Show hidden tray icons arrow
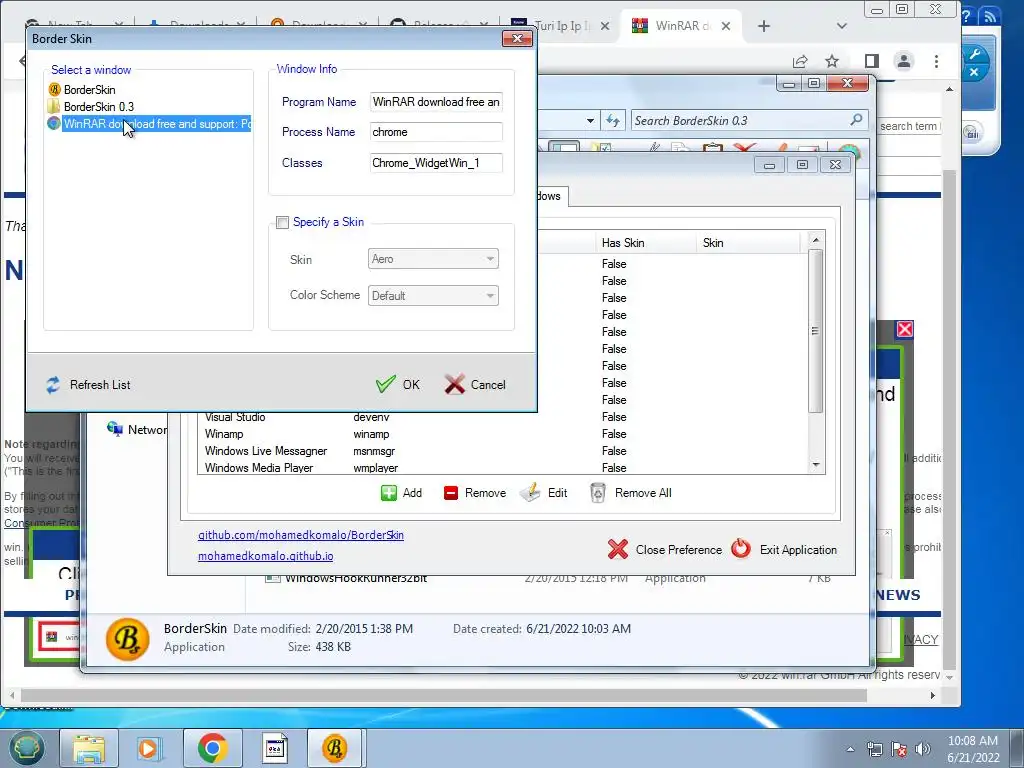The image size is (1024, 768). (850, 749)
